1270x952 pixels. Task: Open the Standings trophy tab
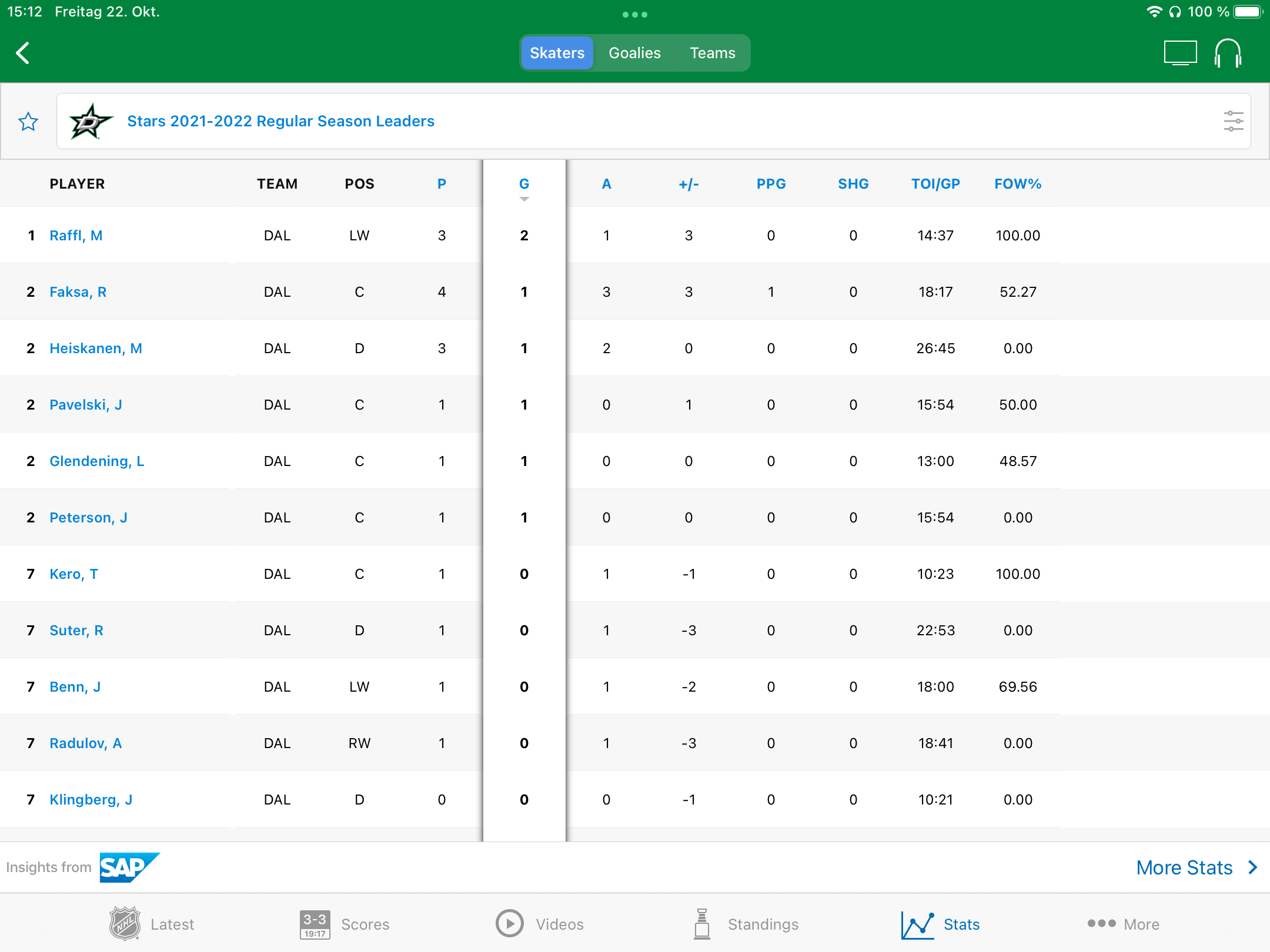pos(746,924)
